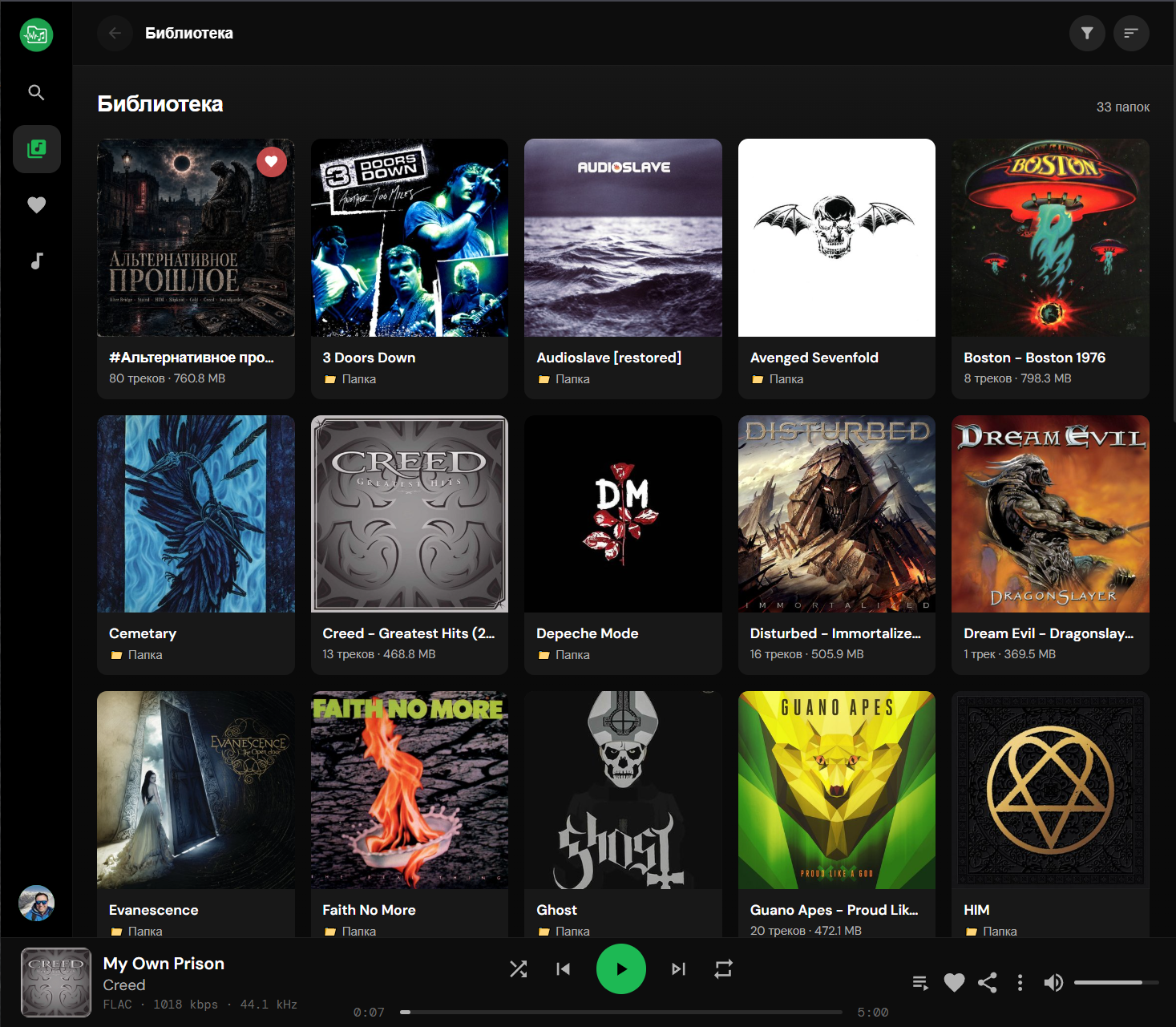Click folder icon under 3 Doors Down
The width and height of the screenshot is (1176, 1027).
[x=330, y=379]
